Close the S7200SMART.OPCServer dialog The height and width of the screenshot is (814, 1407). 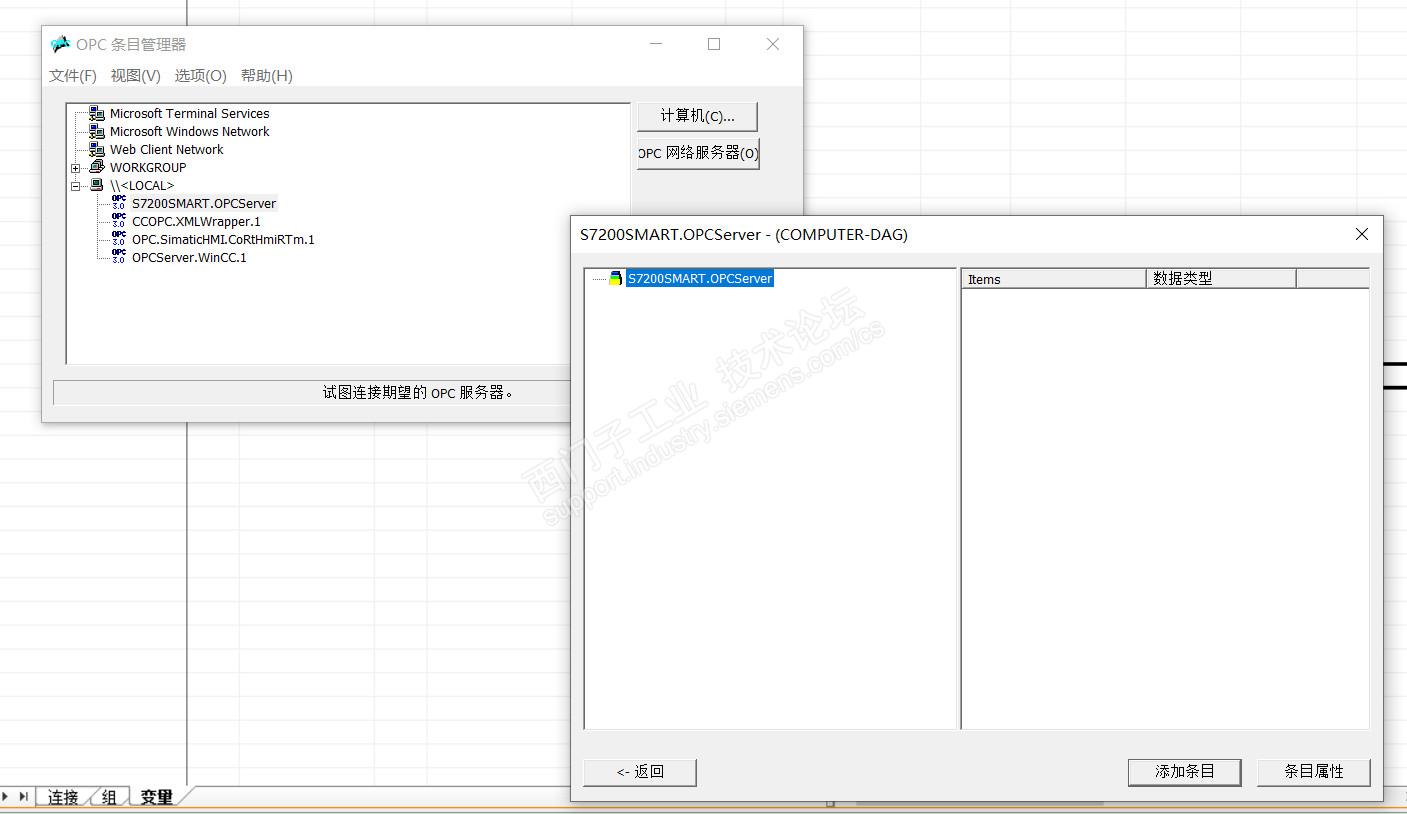coord(1361,234)
